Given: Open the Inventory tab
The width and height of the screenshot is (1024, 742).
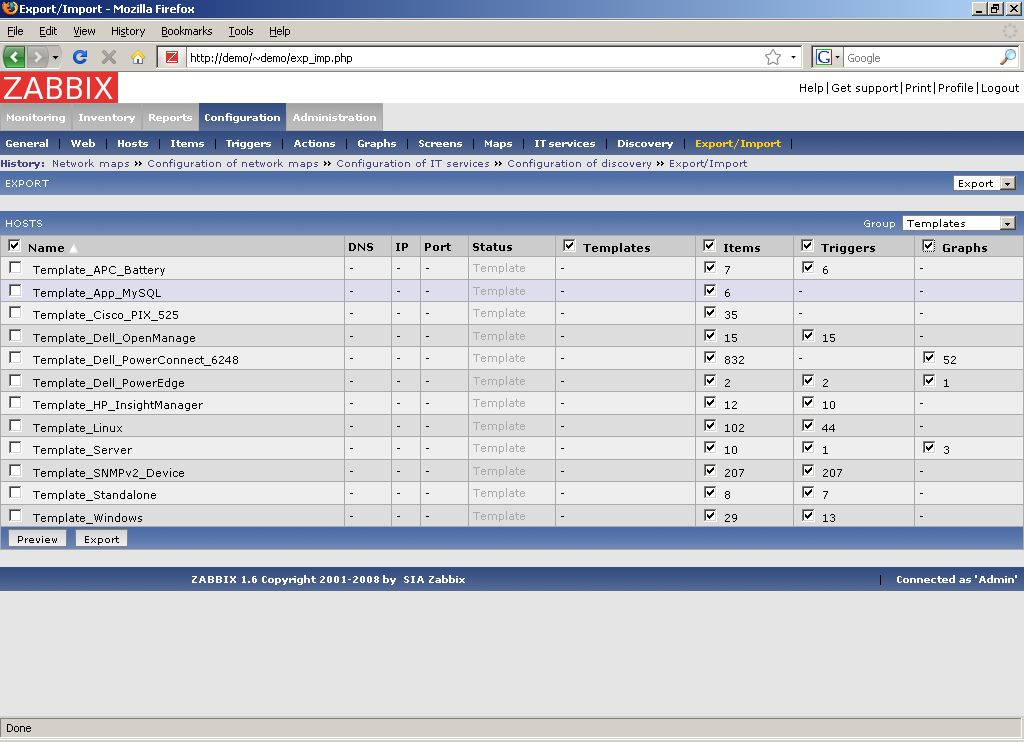Looking at the screenshot, I should pyautogui.click(x=106, y=118).
